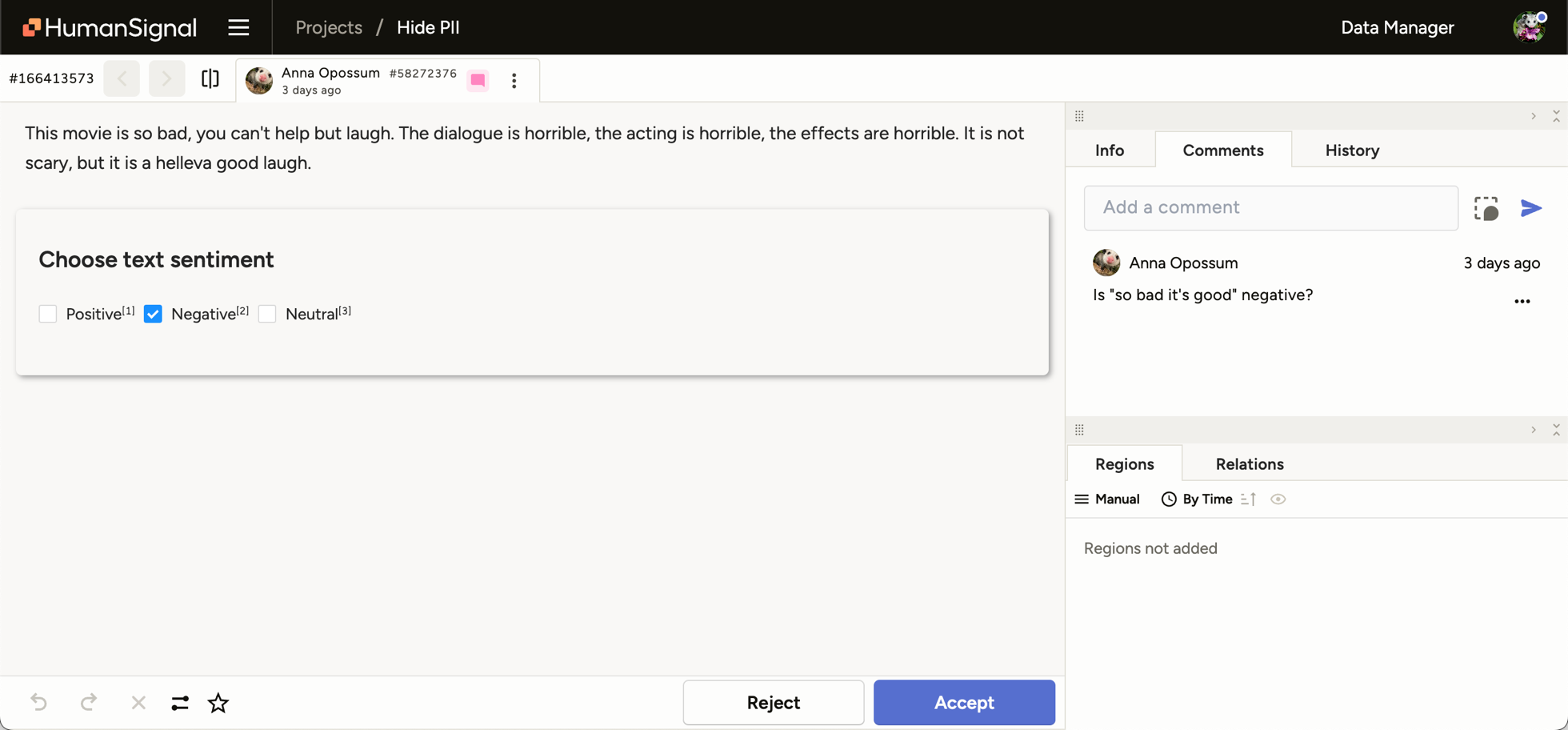The height and width of the screenshot is (730, 1568).
Task: Open the settings sliders icon near undo controls
Action: (179, 702)
